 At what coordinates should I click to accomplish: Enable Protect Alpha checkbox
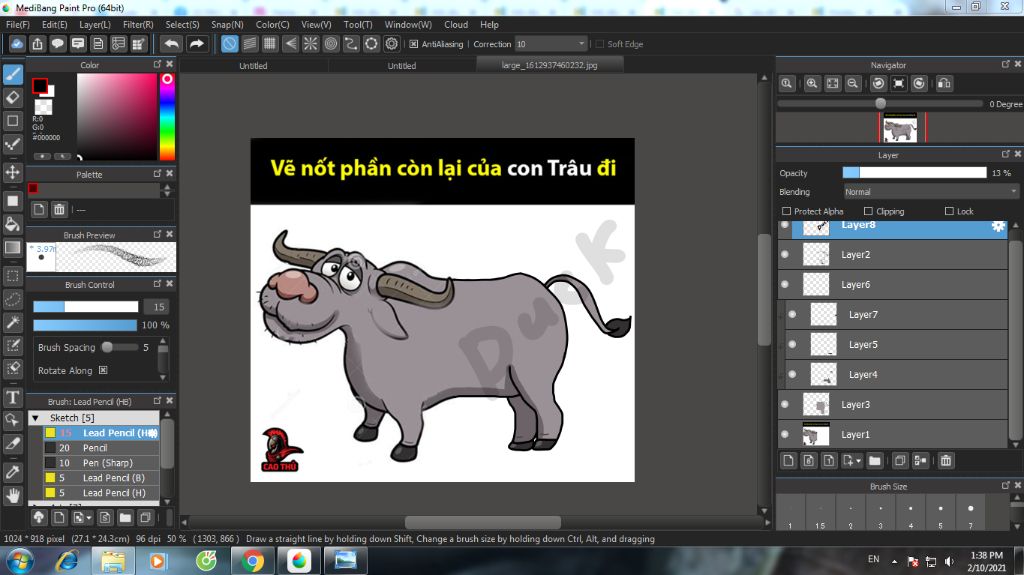tap(786, 211)
